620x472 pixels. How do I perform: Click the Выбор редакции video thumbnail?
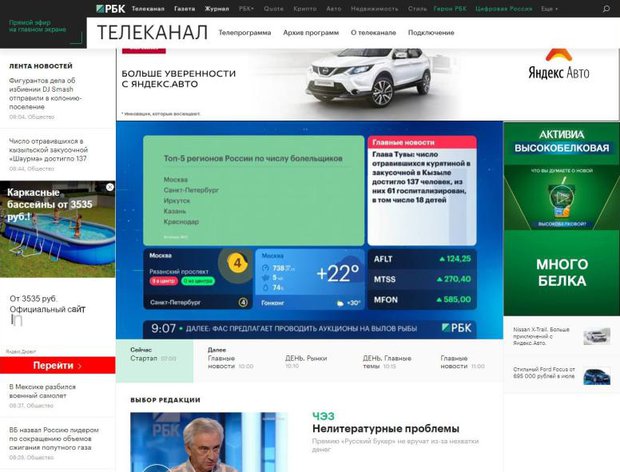(209, 442)
